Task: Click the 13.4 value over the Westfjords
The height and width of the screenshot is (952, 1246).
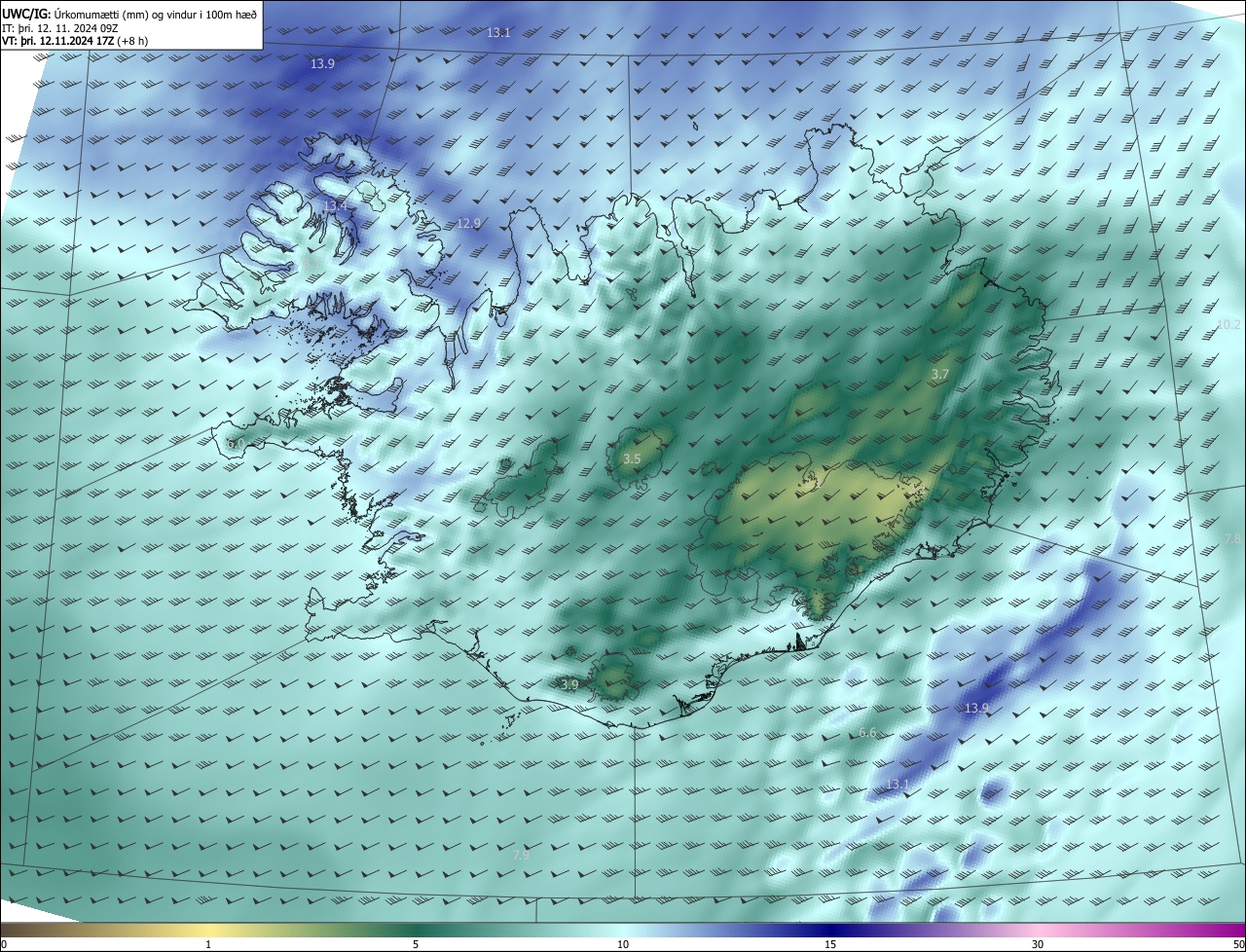Action: click(x=336, y=206)
